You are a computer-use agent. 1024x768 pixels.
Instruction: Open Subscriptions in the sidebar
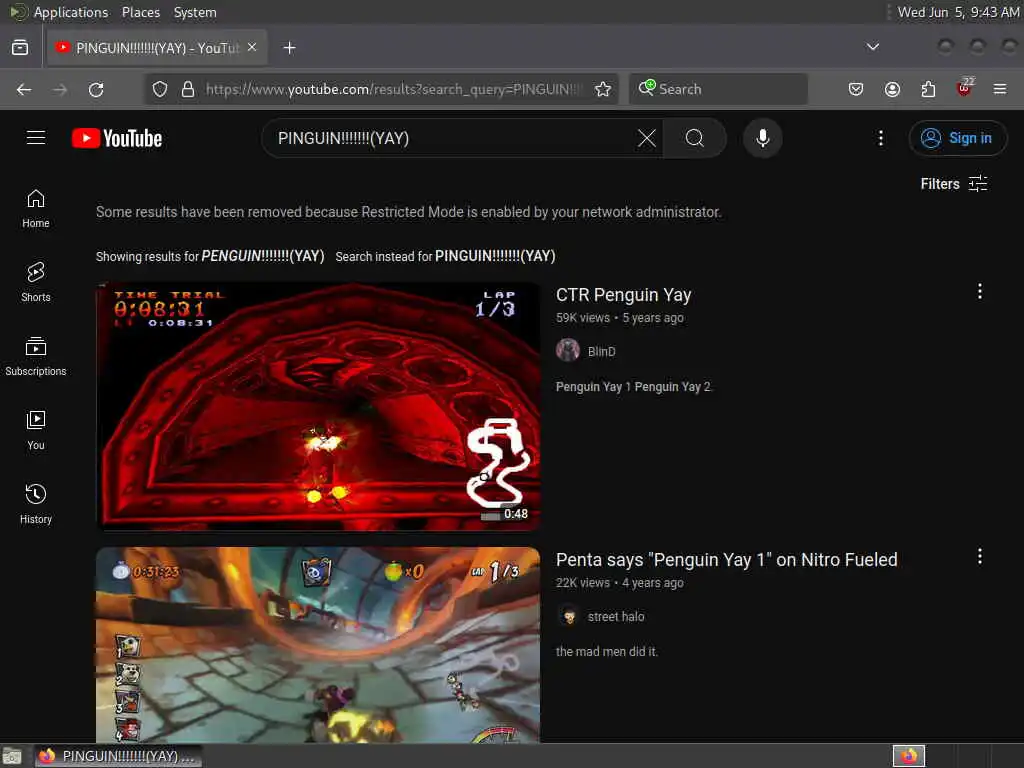pyautogui.click(x=36, y=357)
